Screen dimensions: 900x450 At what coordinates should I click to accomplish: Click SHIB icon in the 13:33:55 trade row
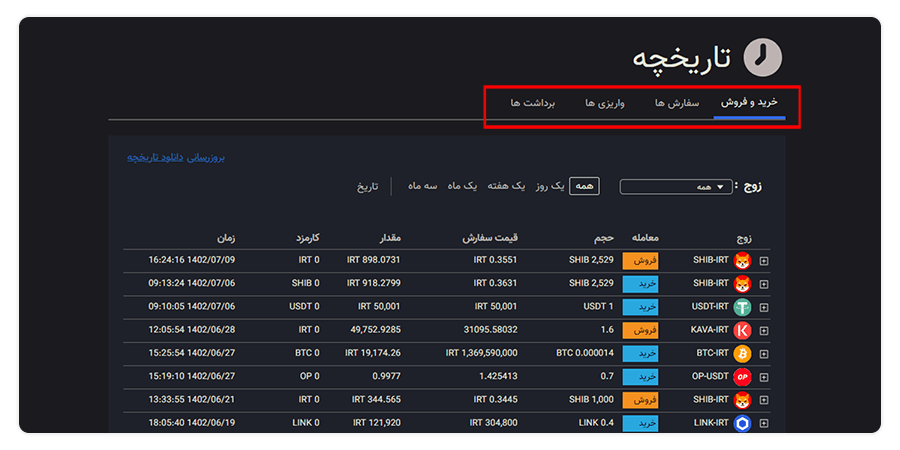pyautogui.click(x=742, y=400)
